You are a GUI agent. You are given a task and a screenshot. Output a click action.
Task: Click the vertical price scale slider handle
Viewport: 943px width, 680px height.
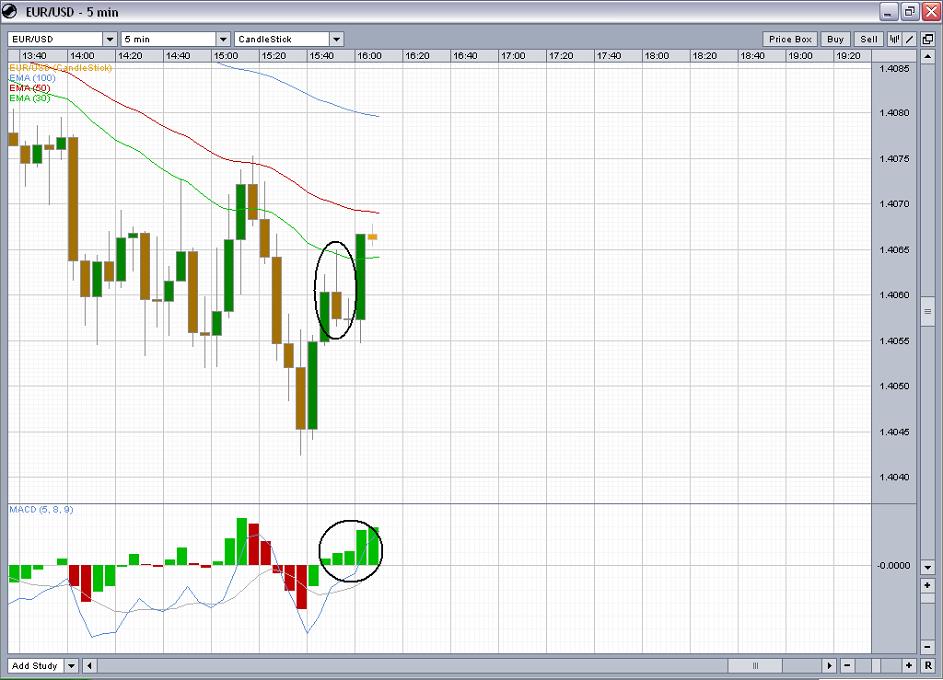tap(928, 312)
